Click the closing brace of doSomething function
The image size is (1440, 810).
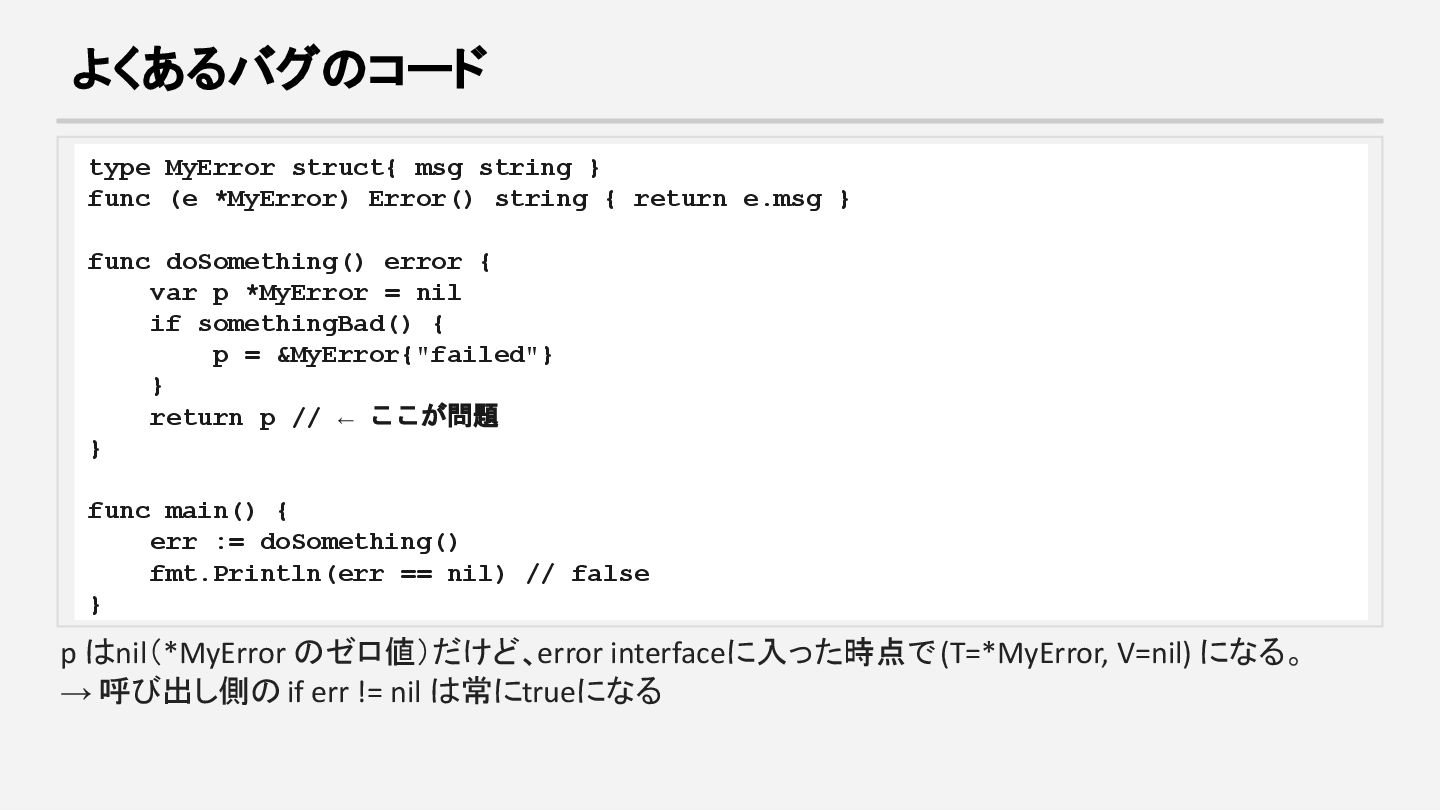click(96, 449)
